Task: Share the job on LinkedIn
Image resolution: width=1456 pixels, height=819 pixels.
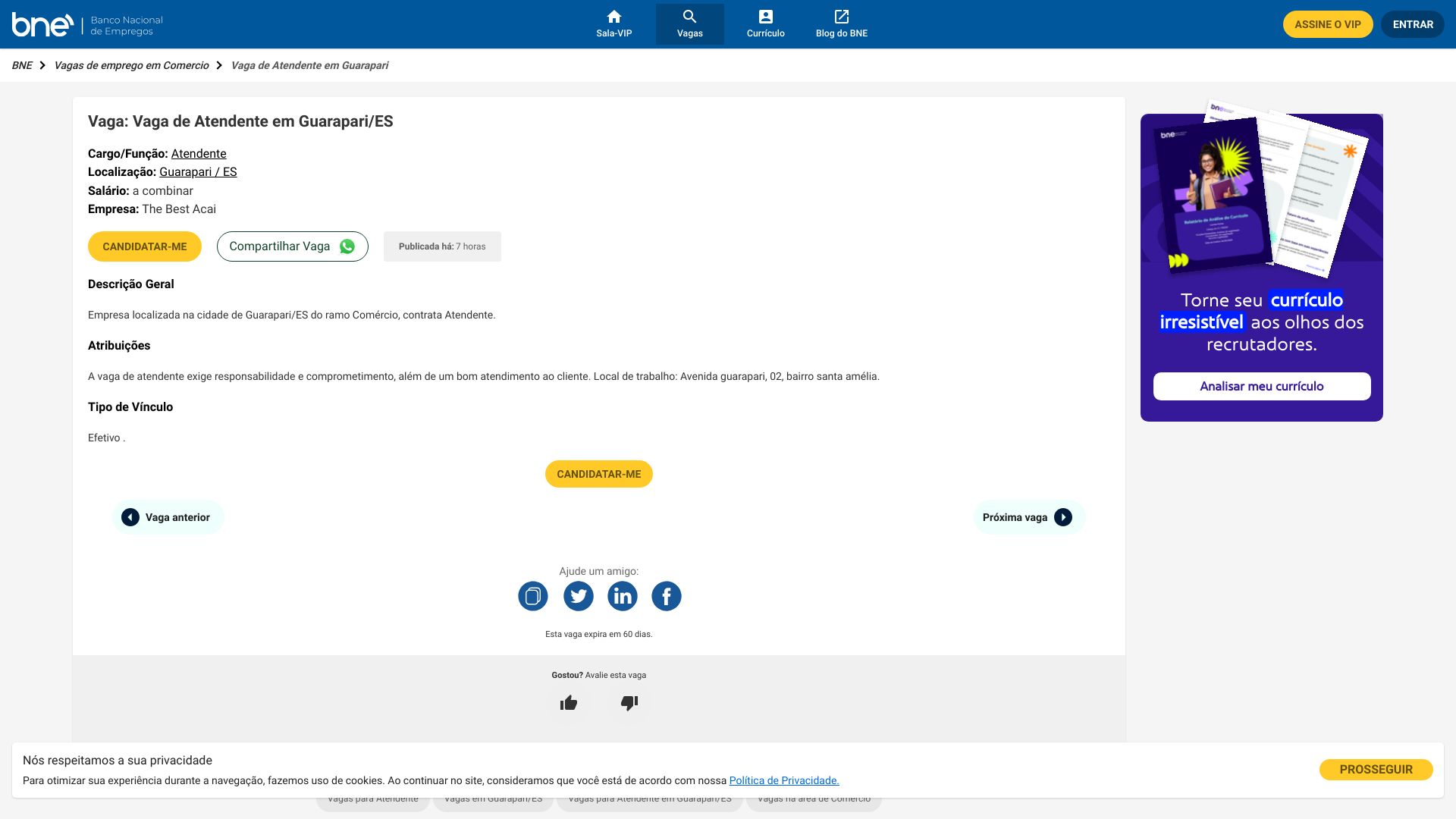Action: [623, 596]
